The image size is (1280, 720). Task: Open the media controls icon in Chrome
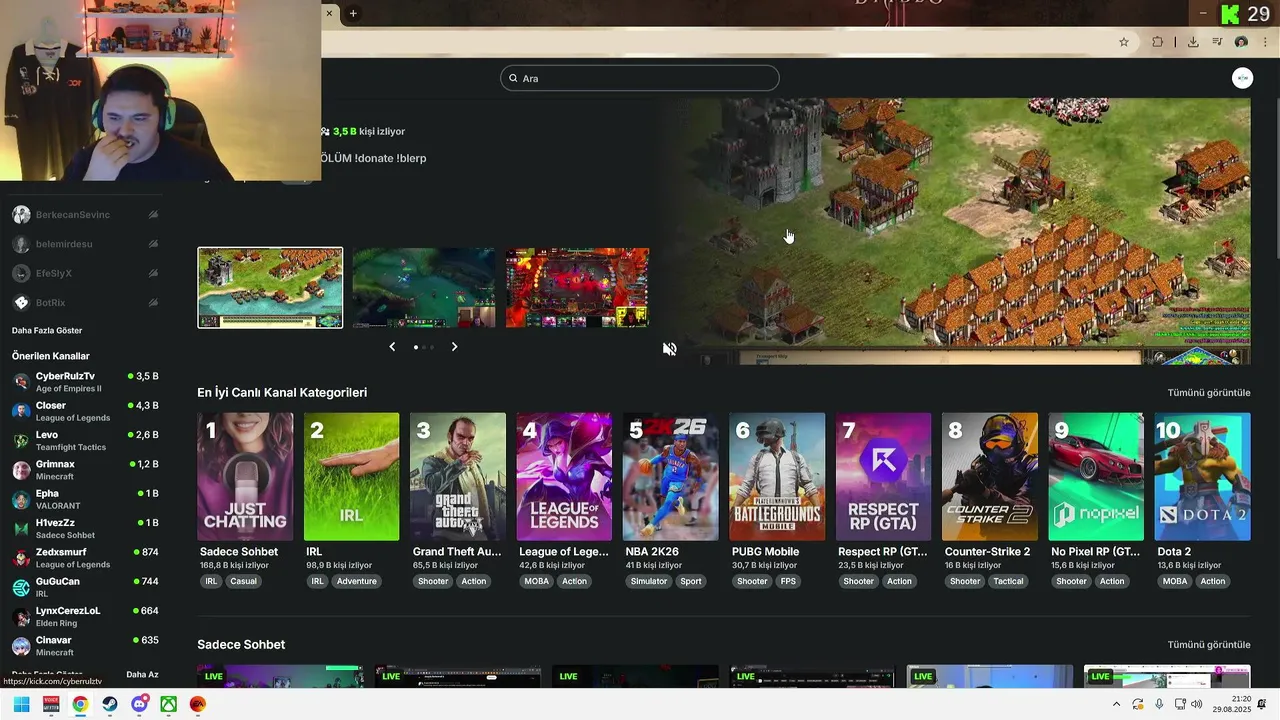1217,42
